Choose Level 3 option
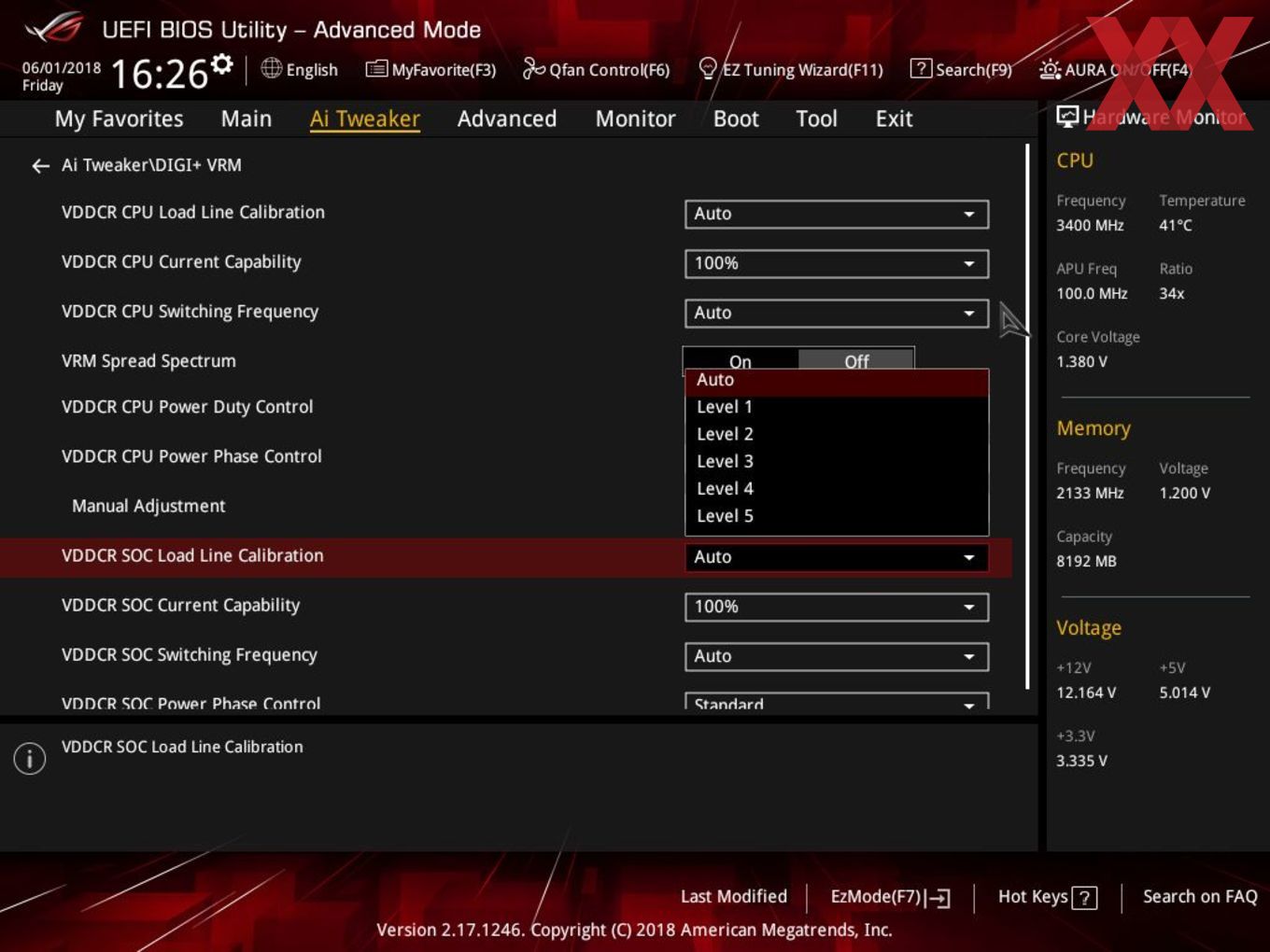 [837, 461]
